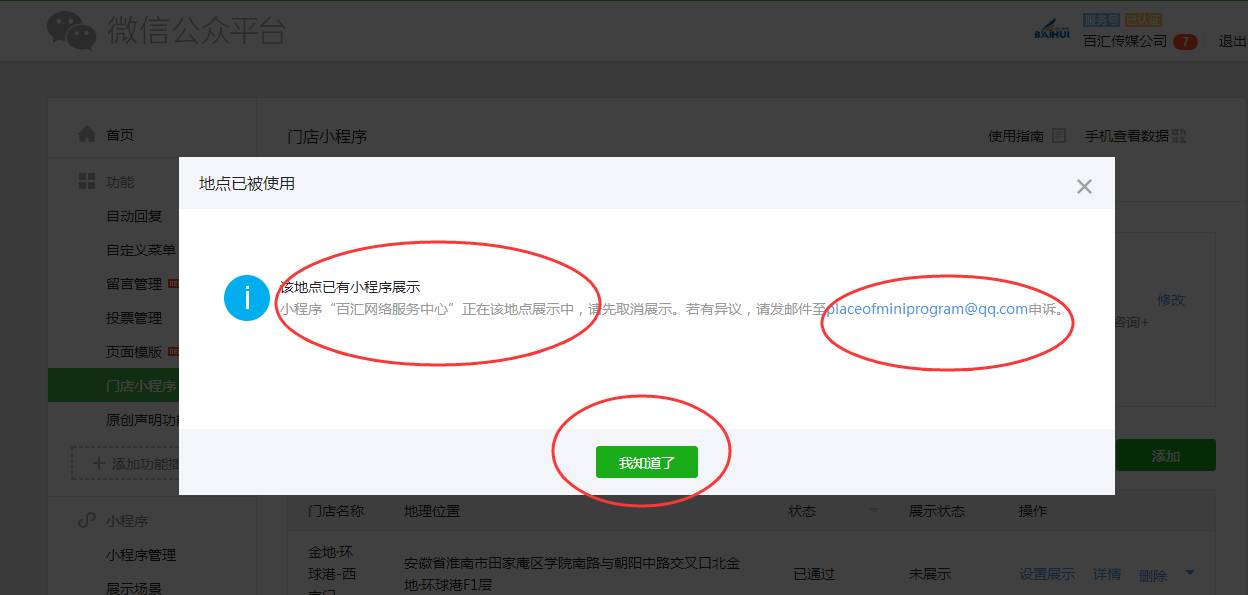Click the 服务号 badge in the header
The width and height of the screenshot is (1248, 595).
[1102, 19]
